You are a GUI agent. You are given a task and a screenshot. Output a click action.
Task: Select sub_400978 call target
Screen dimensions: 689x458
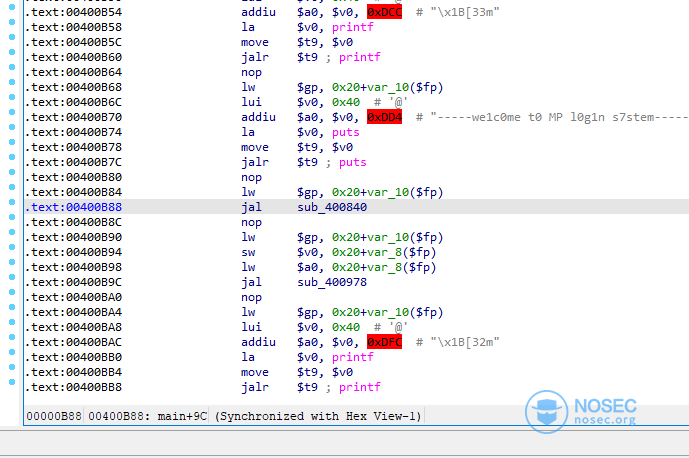332,282
